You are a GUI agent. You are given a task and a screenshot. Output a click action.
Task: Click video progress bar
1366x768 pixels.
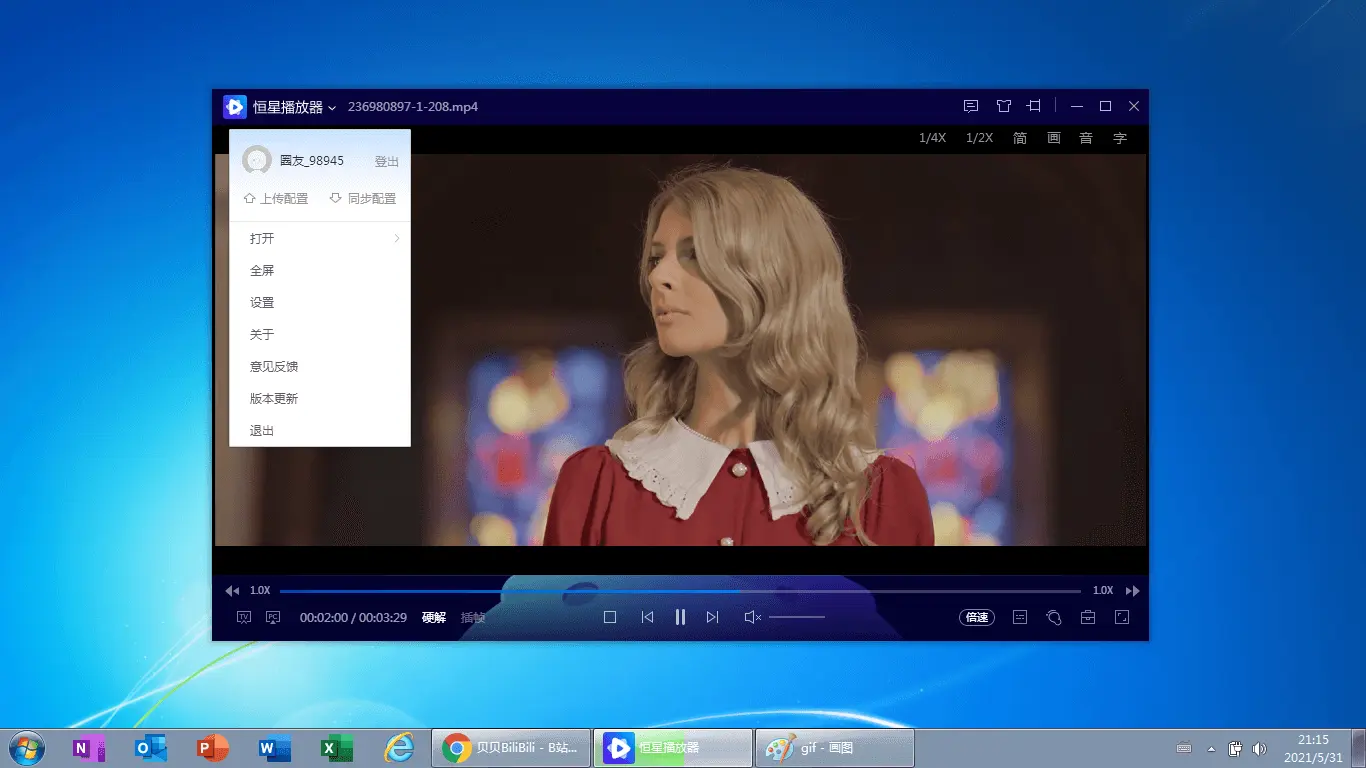tap(680, 591)
